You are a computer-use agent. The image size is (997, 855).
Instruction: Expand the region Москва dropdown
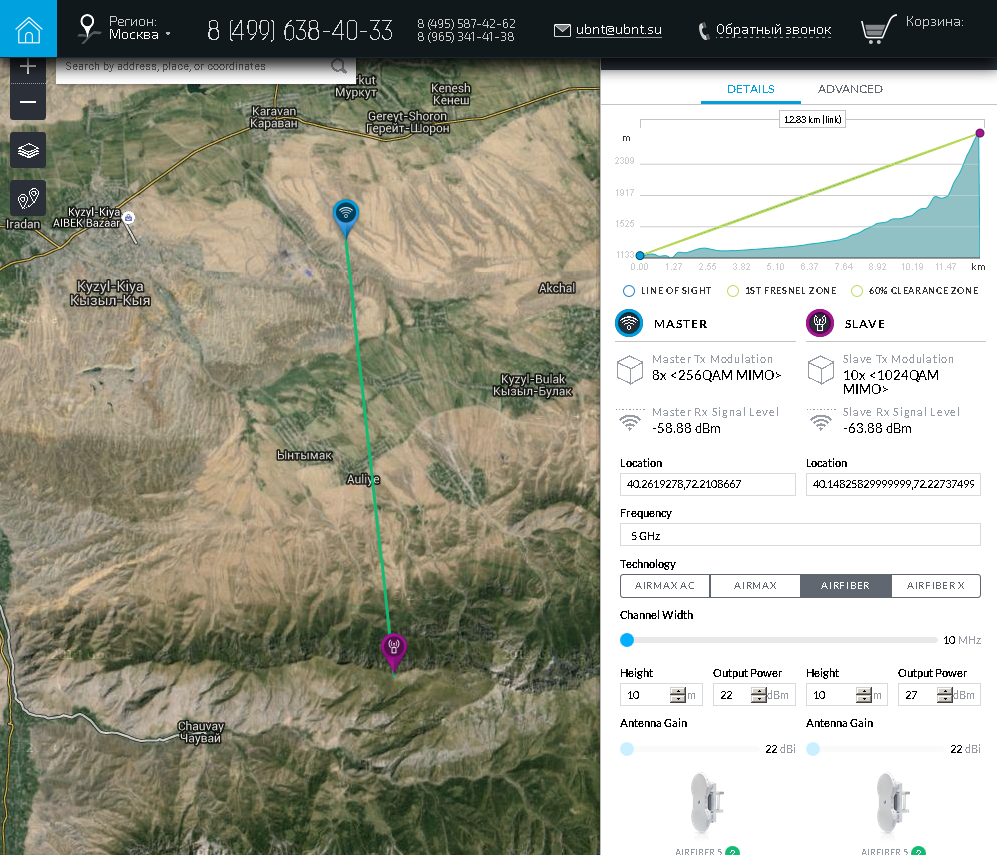(139, 35)
